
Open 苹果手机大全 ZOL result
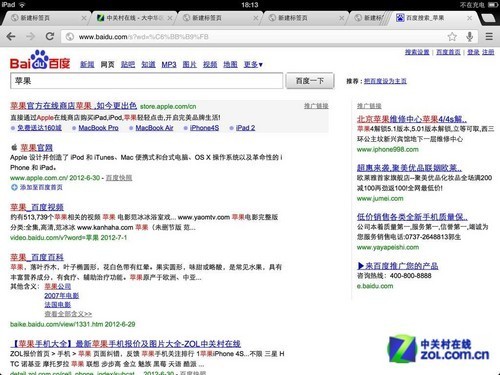125,344
